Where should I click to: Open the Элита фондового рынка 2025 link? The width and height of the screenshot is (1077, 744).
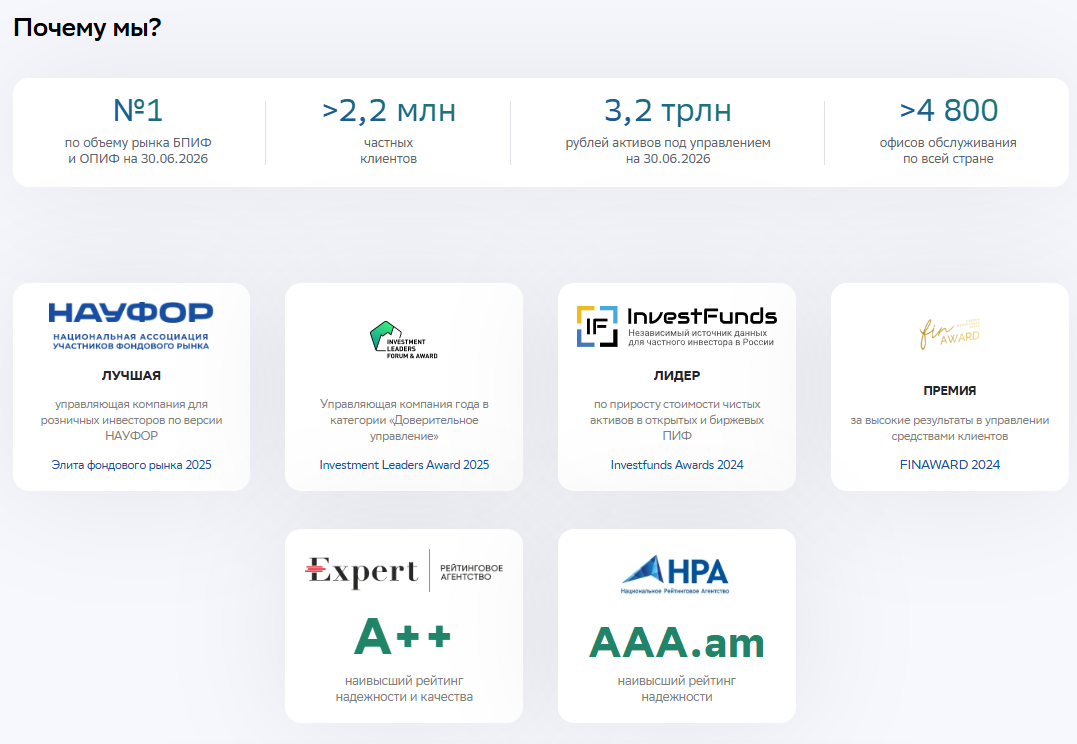pos(131,465)
